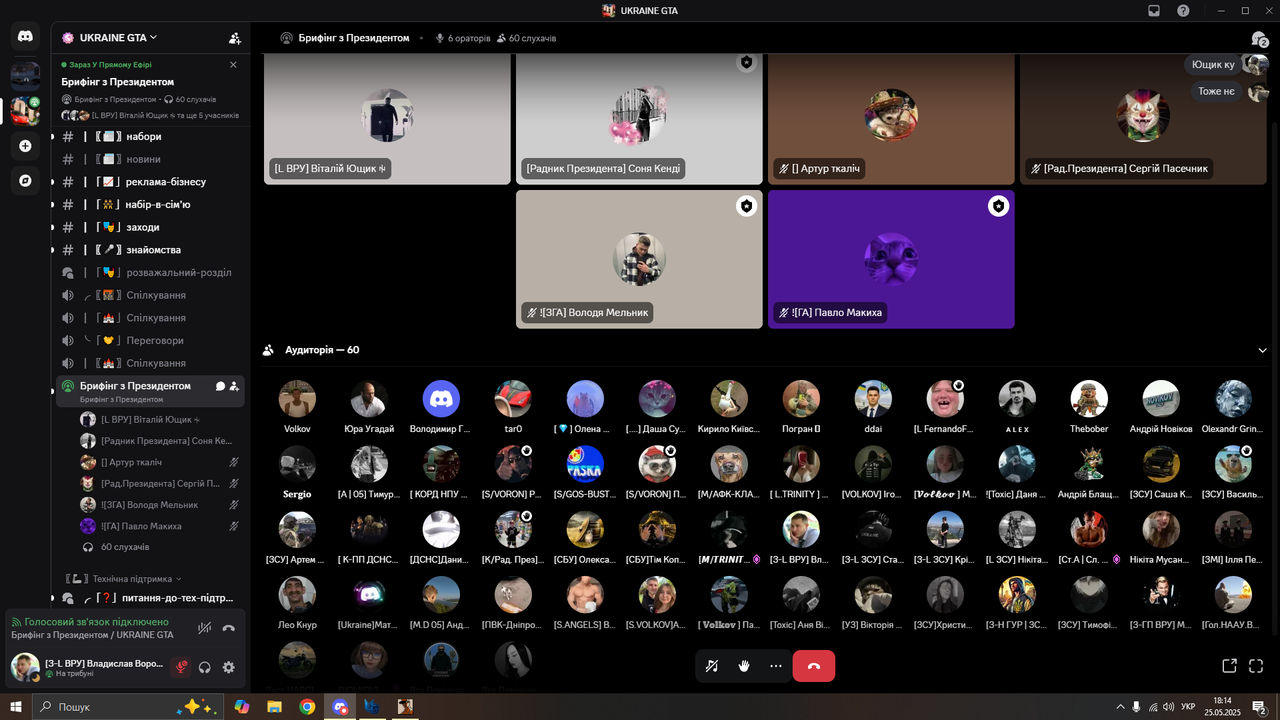
Task: Disconnect from voice in the connection panel
Action: [x=229, y=628]
